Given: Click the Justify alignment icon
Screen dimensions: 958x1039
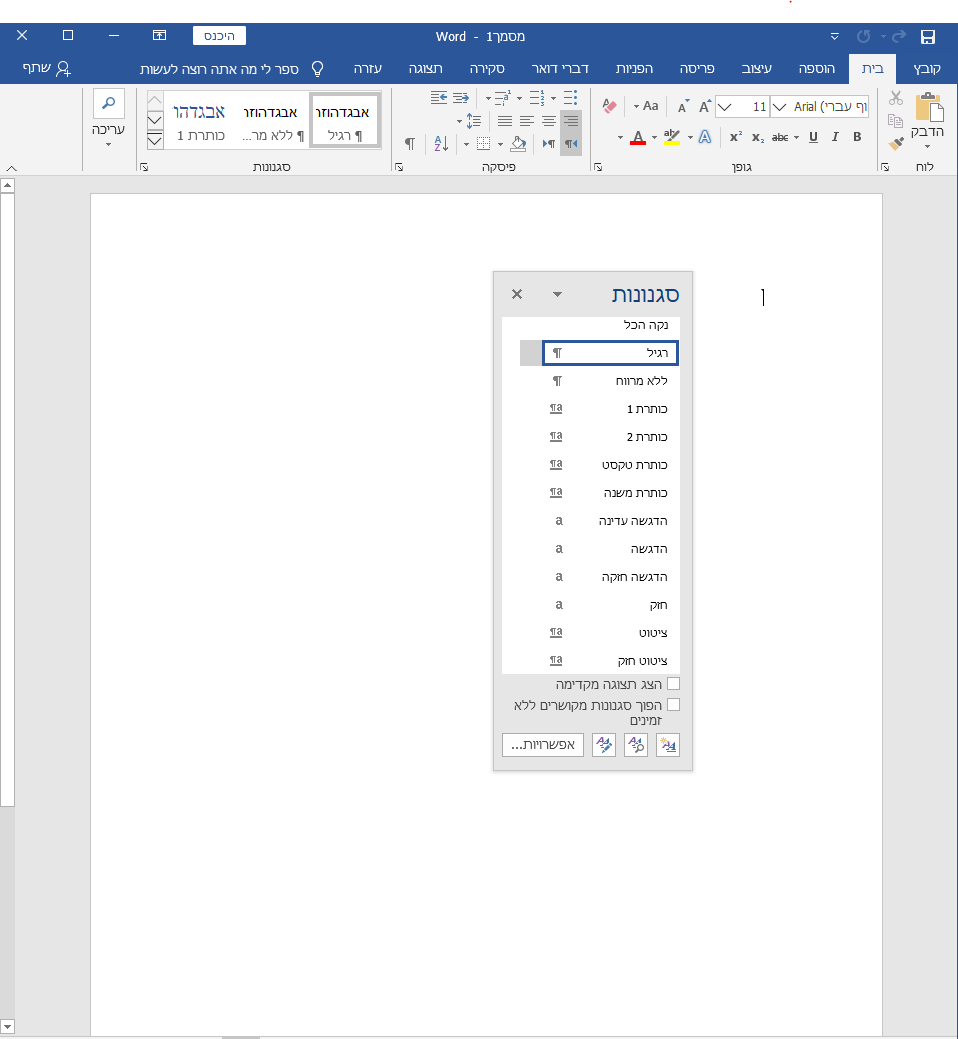Looking at the screenshot, I should pyautogui.click(x=505, y=121).
